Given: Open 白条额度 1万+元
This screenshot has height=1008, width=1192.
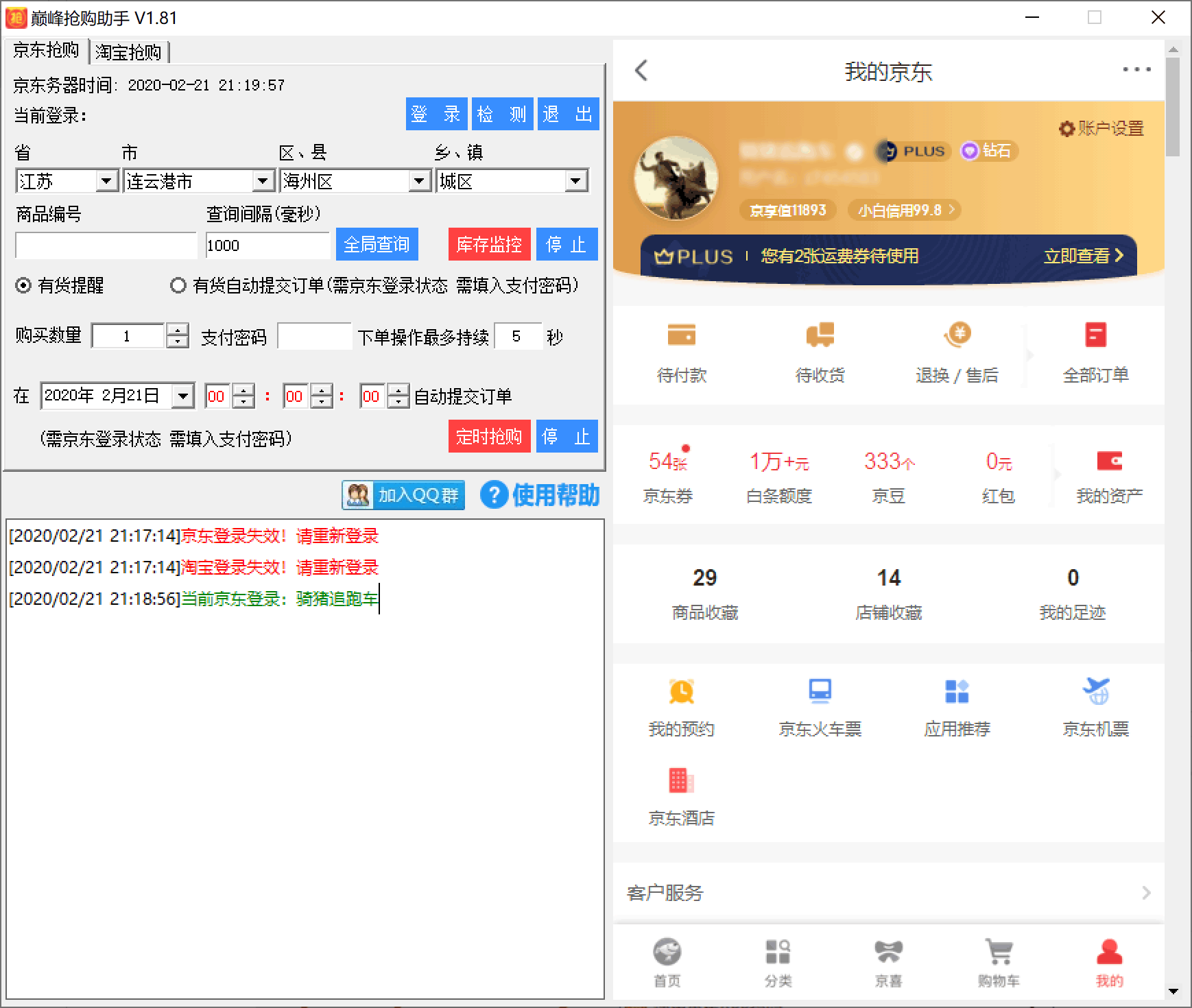Looking at the screenshot, I should click(778, 477).
